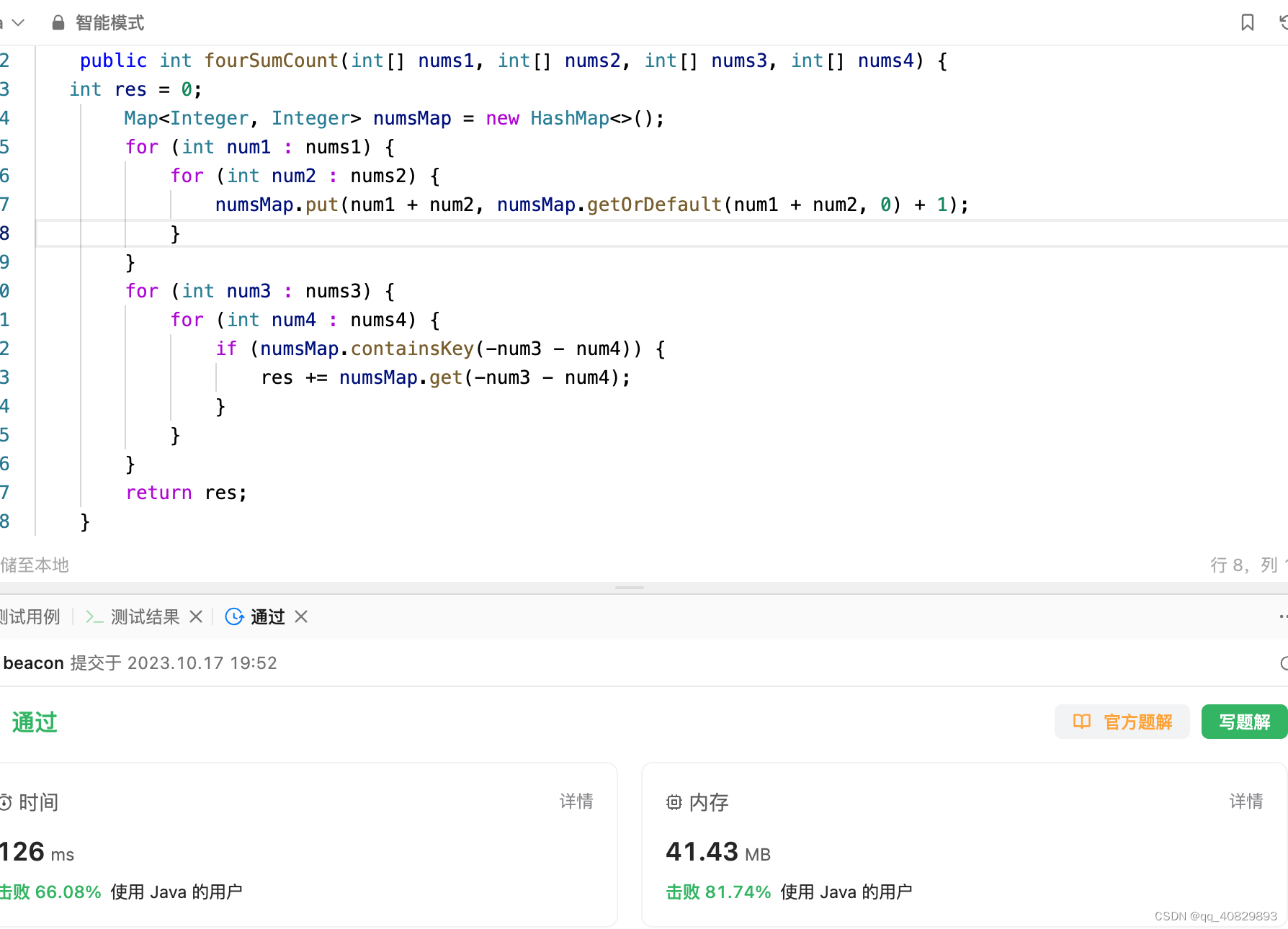1288x929 pixels.
Task: Close the 测试结果 tab
Action: 196,617
